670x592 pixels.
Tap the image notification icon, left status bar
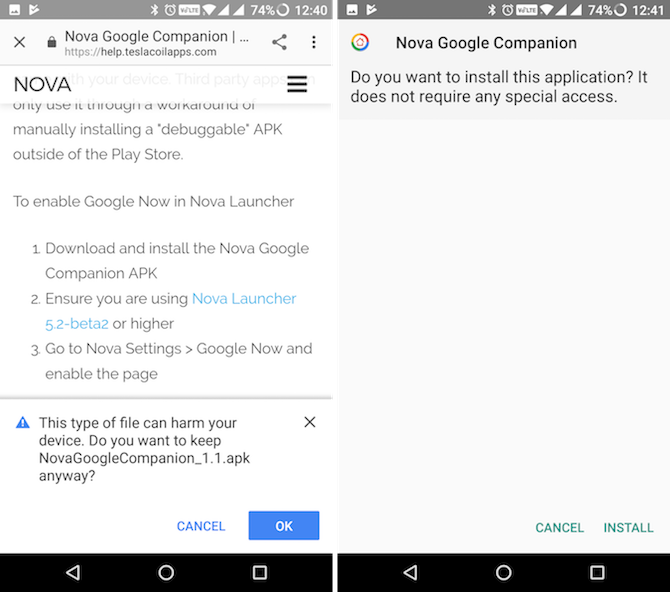[x=15, y=9]
